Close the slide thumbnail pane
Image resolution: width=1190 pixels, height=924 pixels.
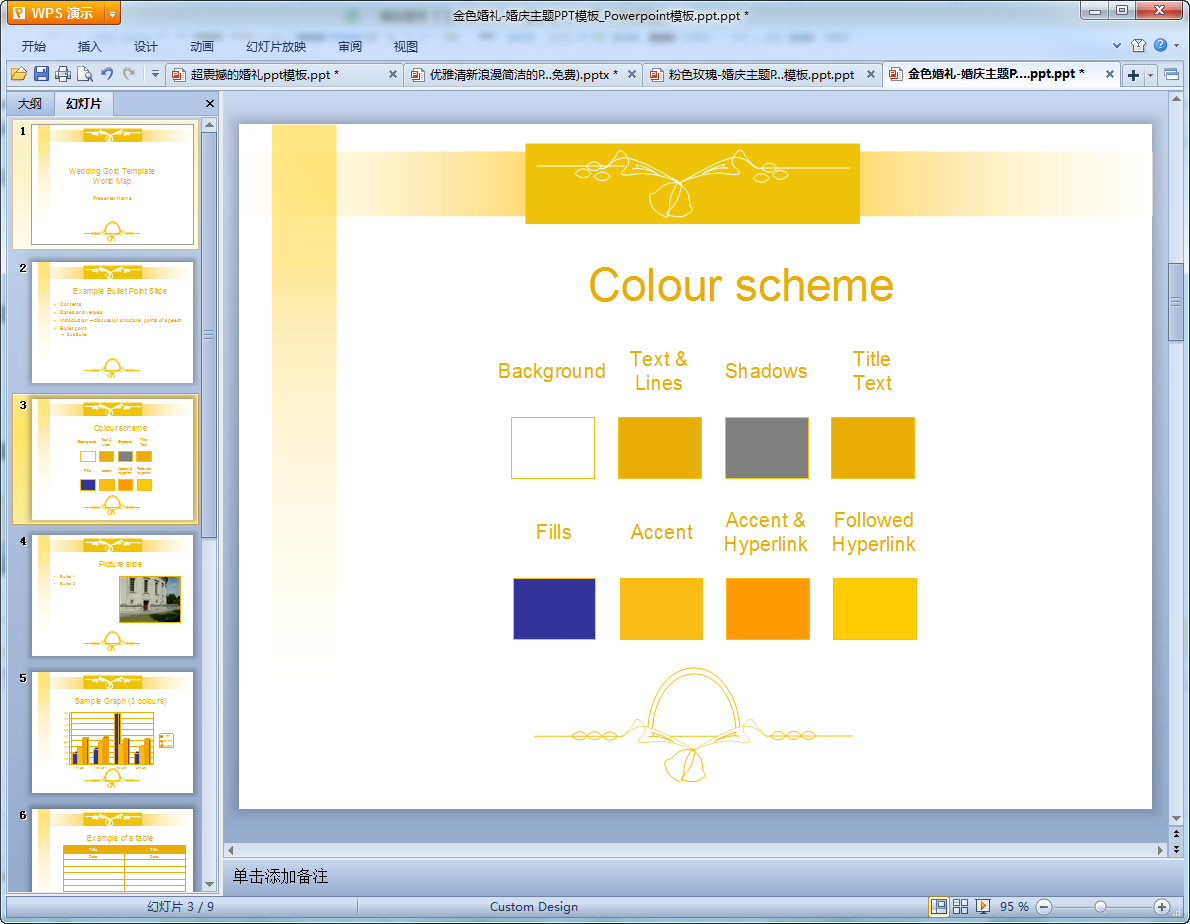pos(209,103)
